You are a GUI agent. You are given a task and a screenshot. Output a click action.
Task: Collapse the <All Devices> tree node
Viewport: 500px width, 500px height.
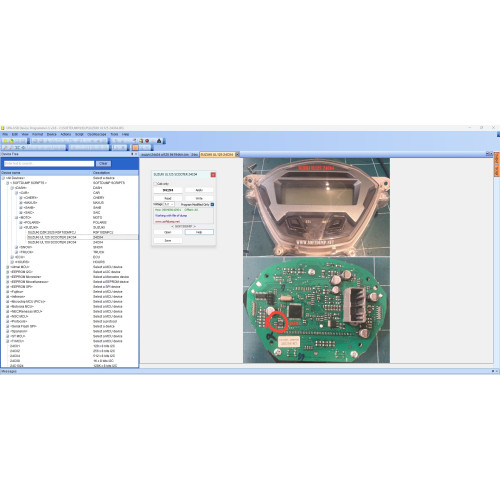pyautogui.click(x=3, y=178)
